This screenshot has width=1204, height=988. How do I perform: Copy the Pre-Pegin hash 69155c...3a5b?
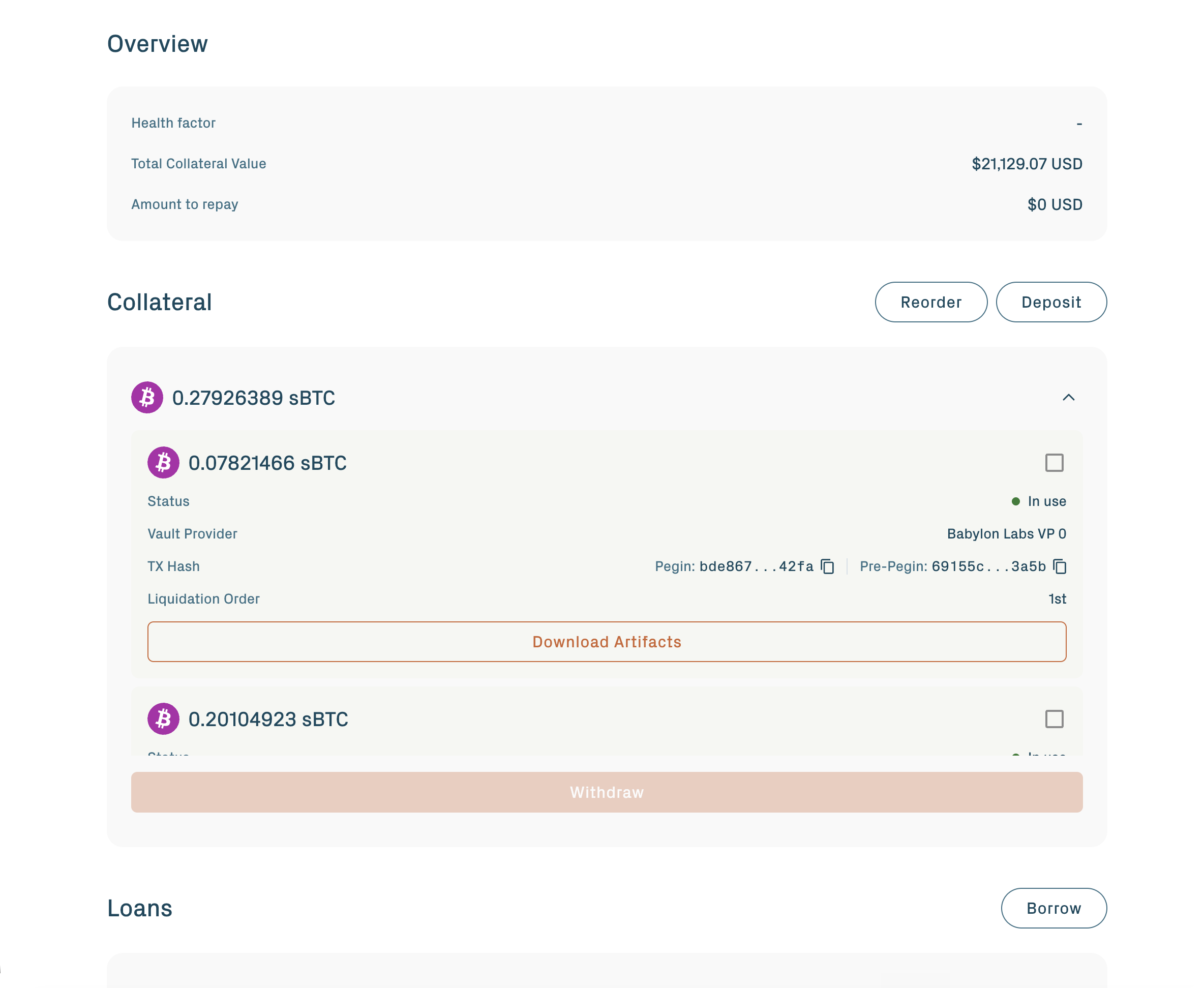coord(1060,566)
